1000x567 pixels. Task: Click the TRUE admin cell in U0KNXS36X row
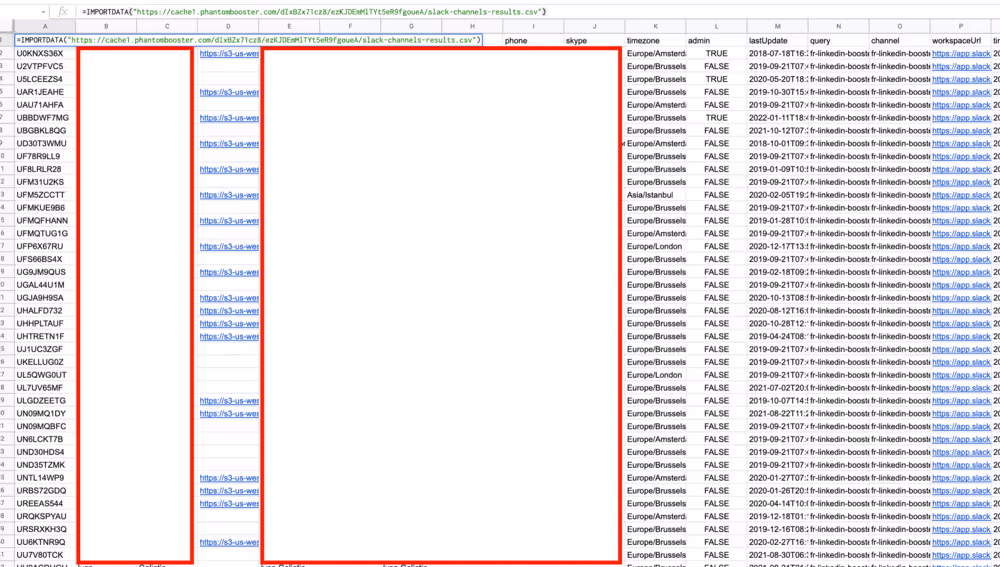[716, 54]
